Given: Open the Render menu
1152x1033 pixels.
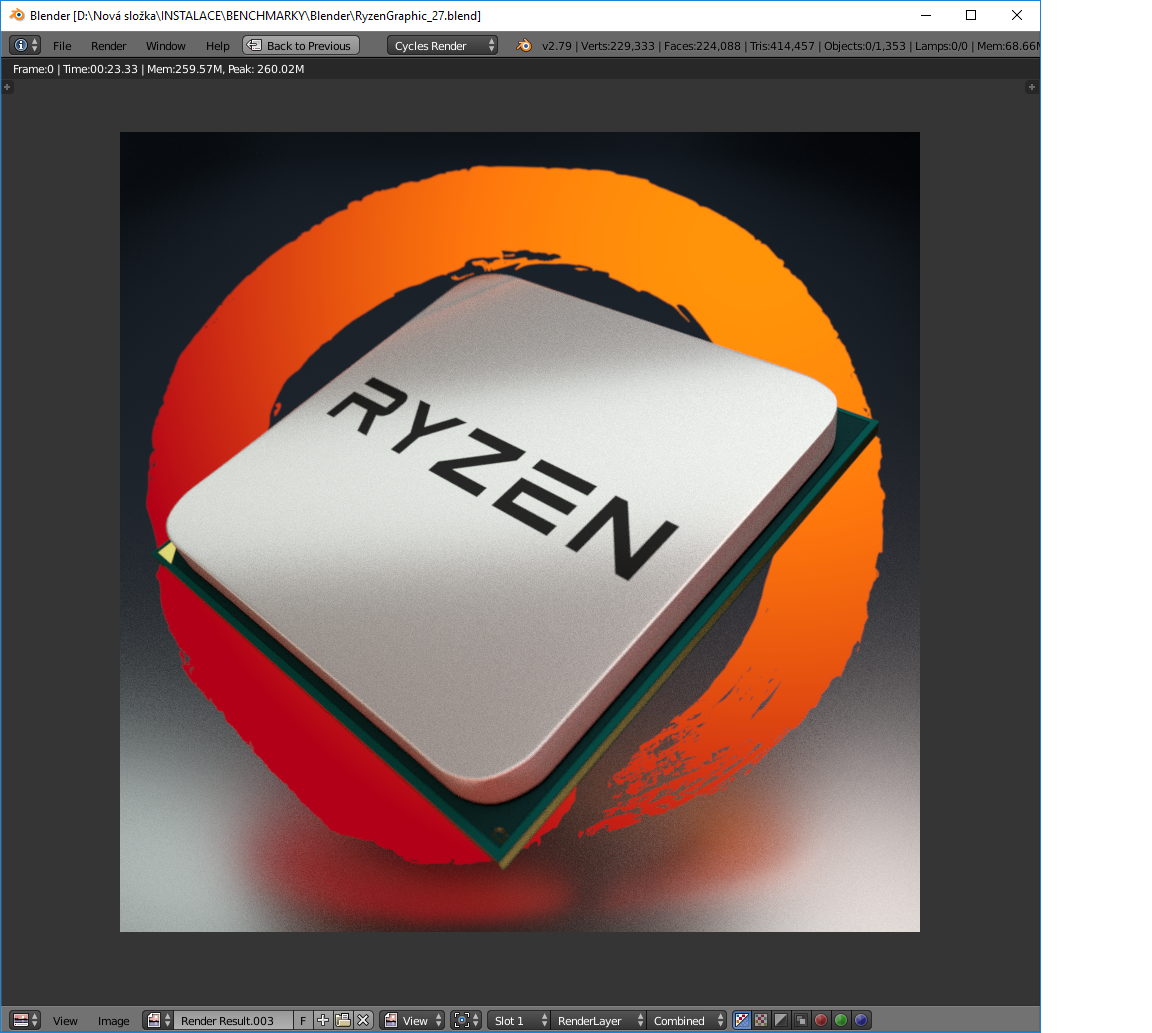Looking at the screenshot, I should pyautogui.click(x=108, y=46).
